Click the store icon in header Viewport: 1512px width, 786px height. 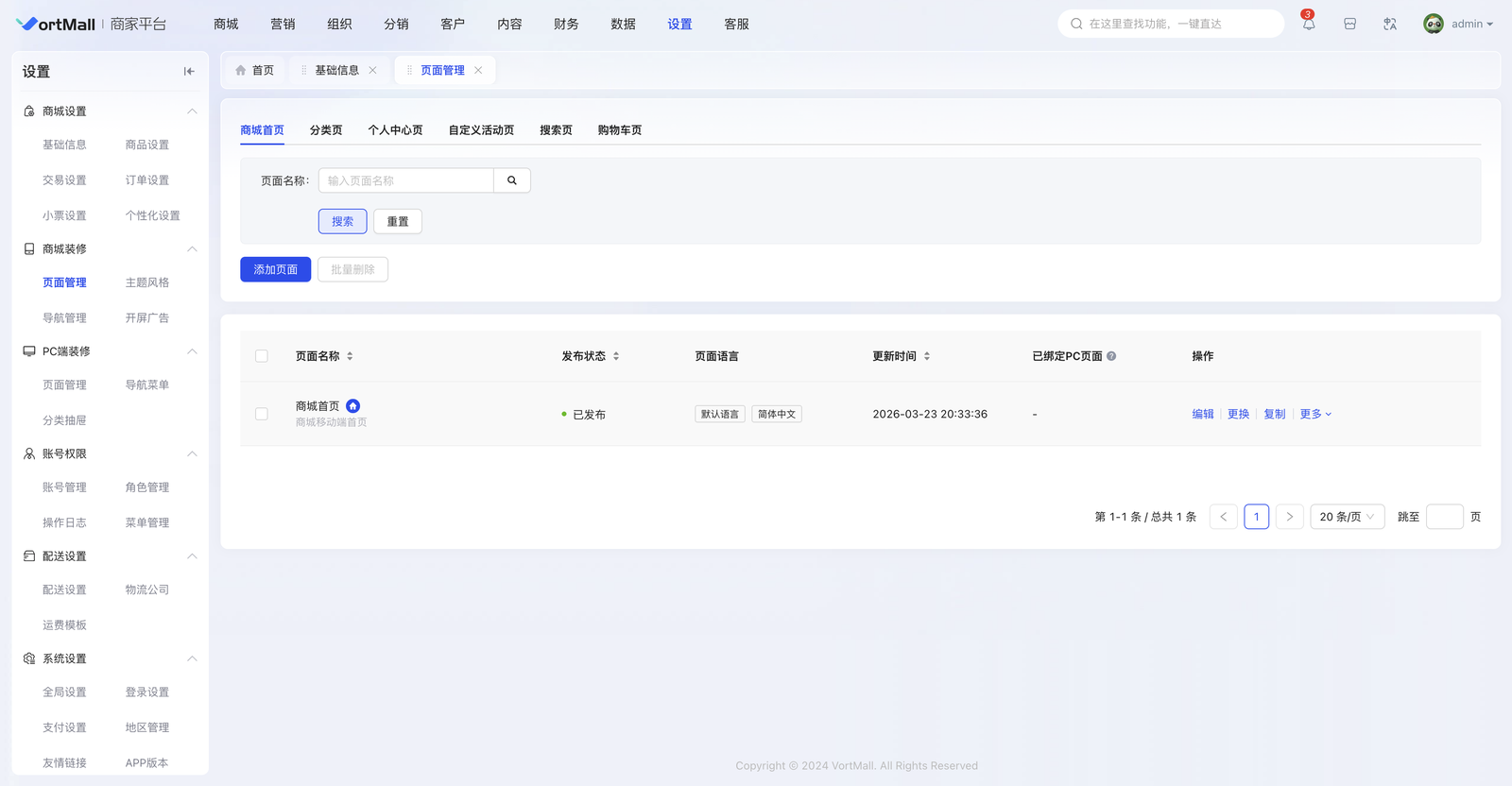point(1349,25)
